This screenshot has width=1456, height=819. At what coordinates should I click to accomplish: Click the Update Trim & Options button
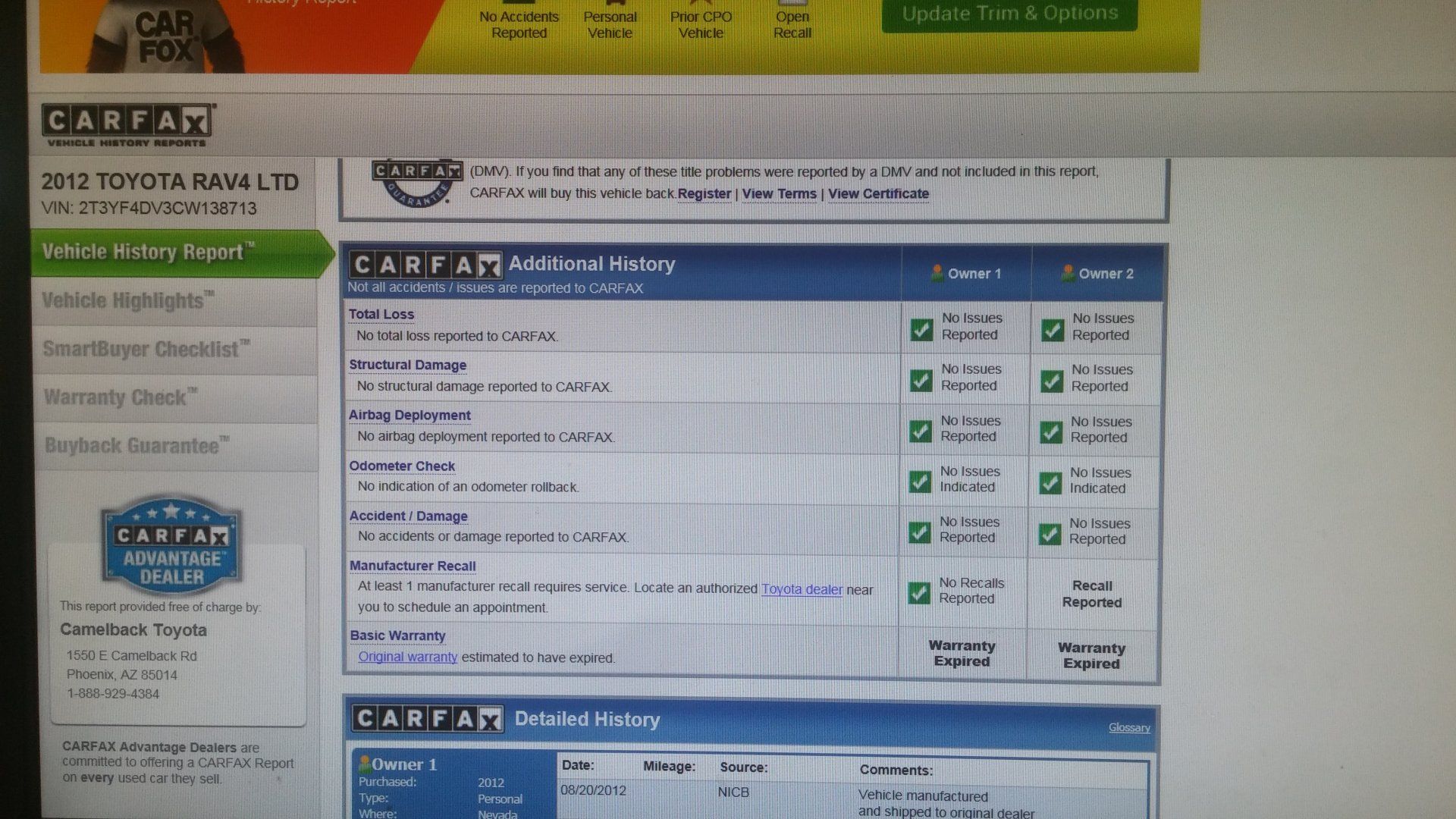1009,14
